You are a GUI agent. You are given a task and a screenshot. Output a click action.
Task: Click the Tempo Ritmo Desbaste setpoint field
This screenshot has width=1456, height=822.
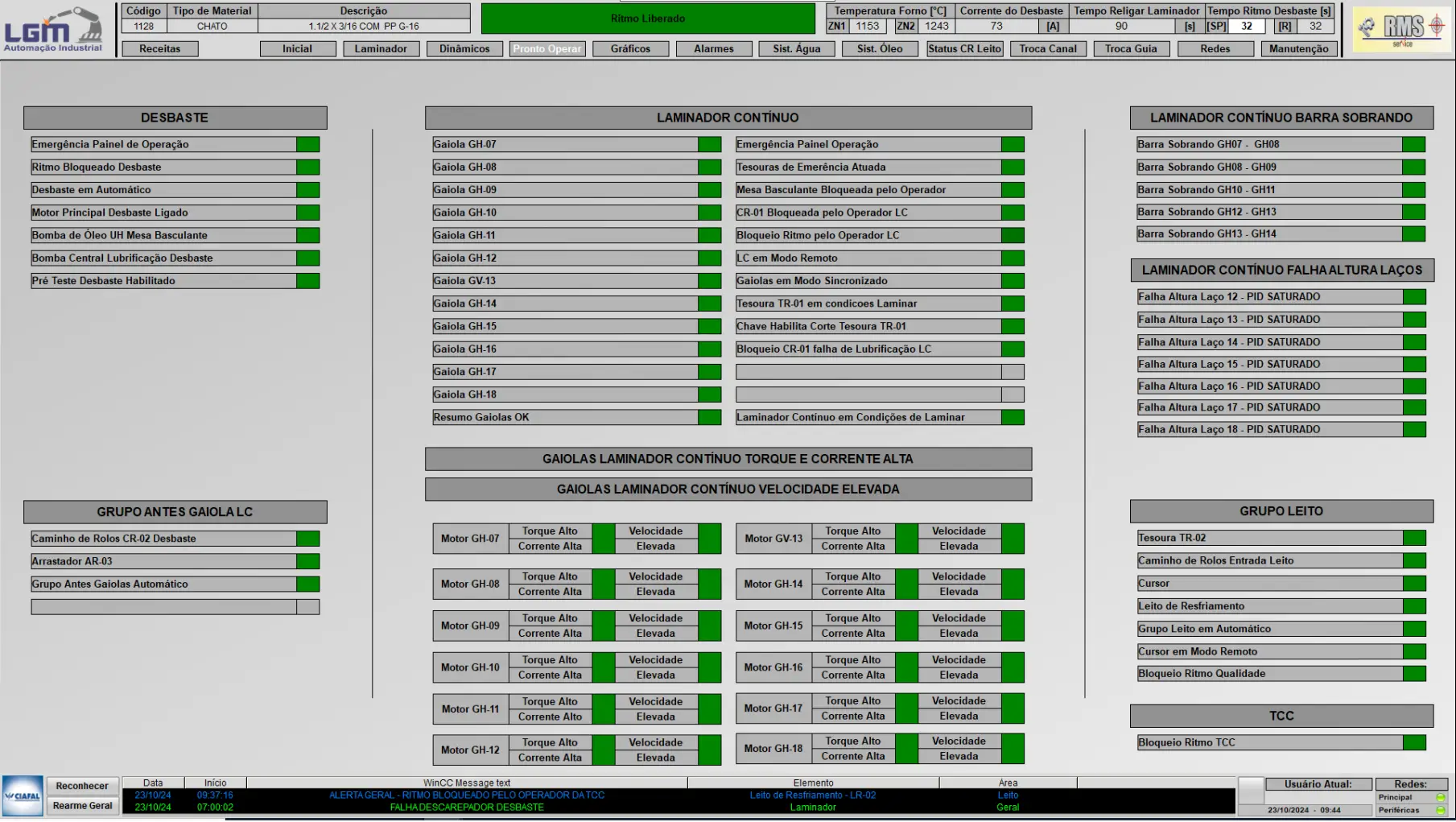pos(1246,26)
